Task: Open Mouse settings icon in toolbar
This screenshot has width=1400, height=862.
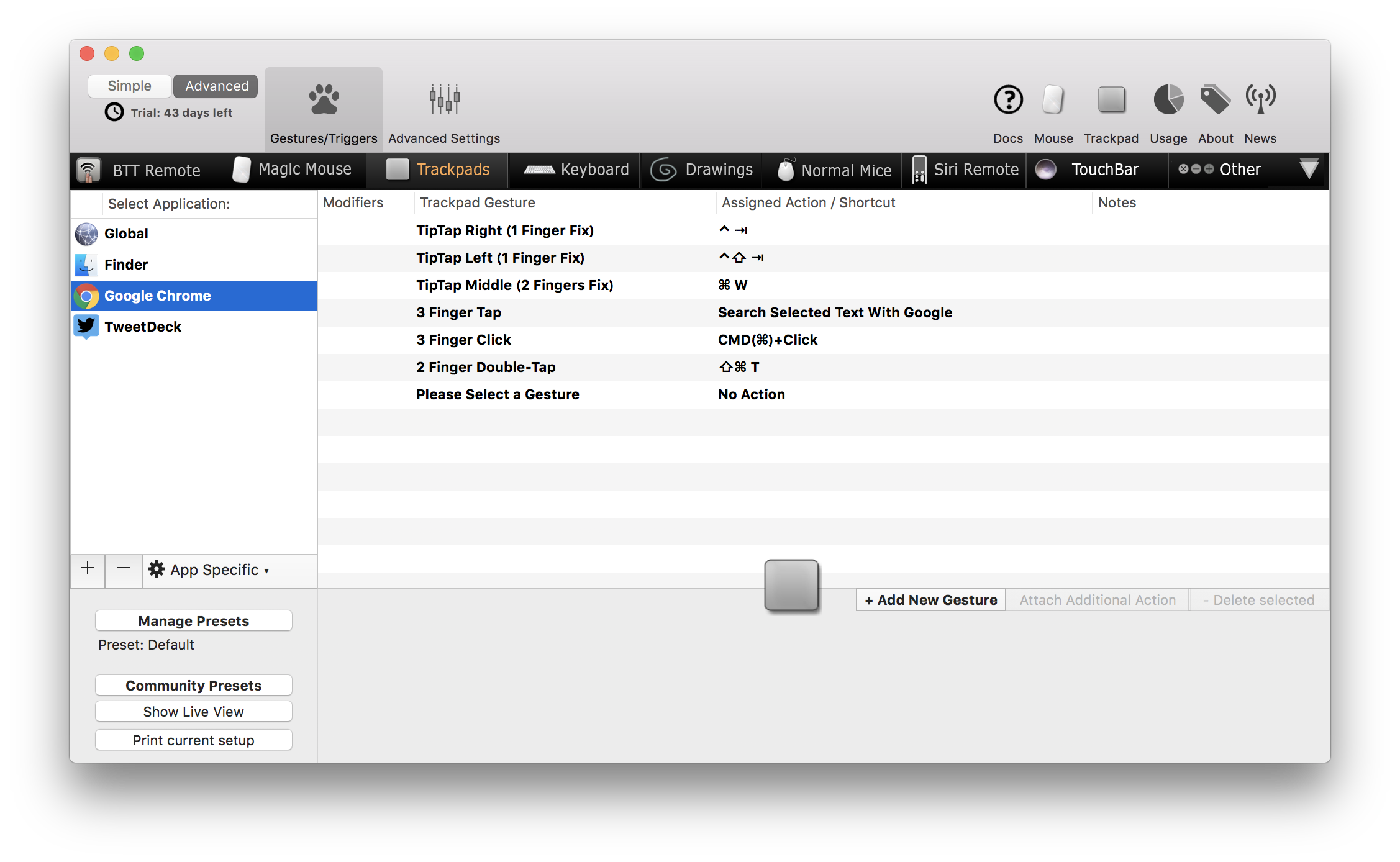Action: pyautogui.click(x=1053, y=100)
